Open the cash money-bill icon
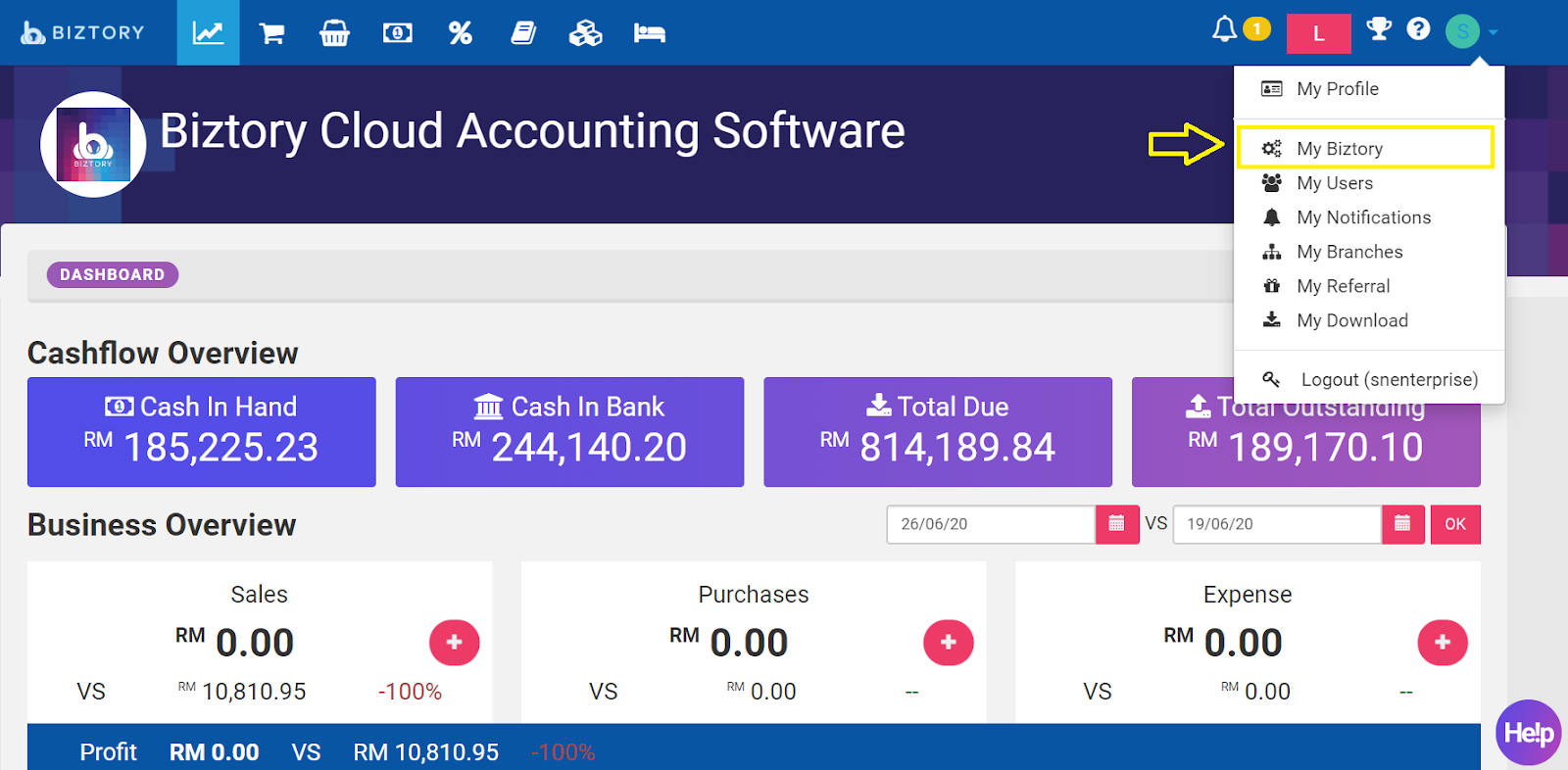 [397, 33]
